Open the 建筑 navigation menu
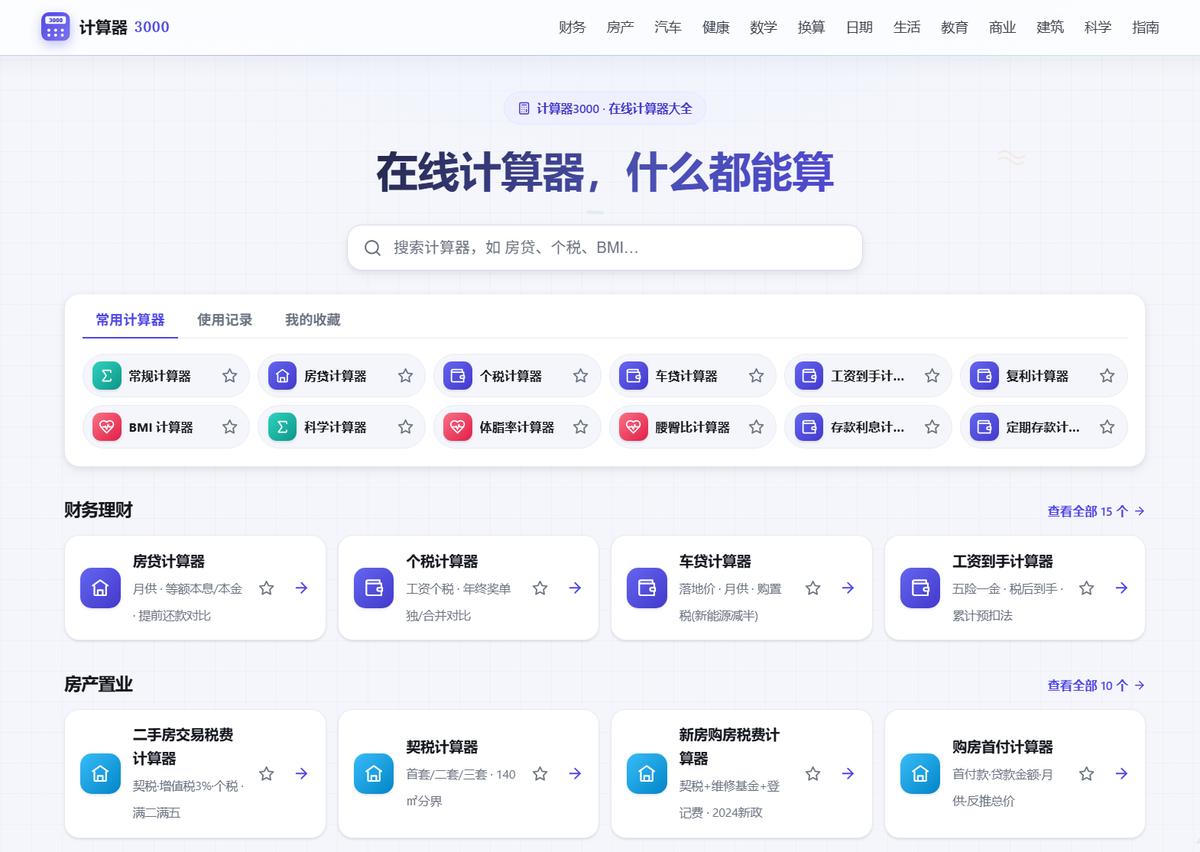This screenshot has width=1200, height=852. [x=1050, y=27]
